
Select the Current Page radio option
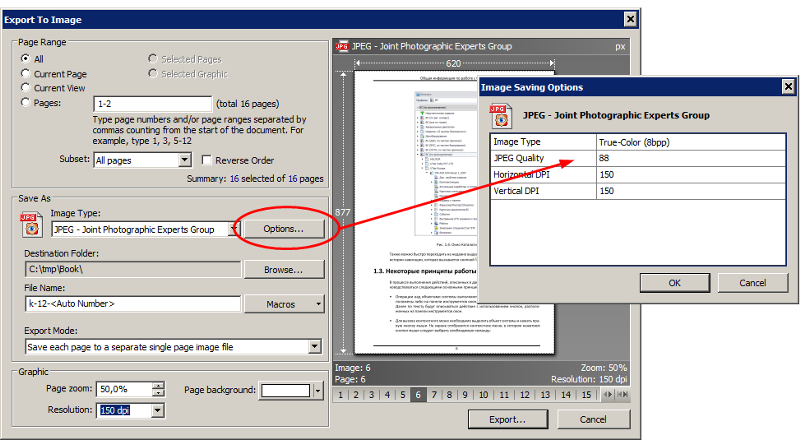click(26, 74)
